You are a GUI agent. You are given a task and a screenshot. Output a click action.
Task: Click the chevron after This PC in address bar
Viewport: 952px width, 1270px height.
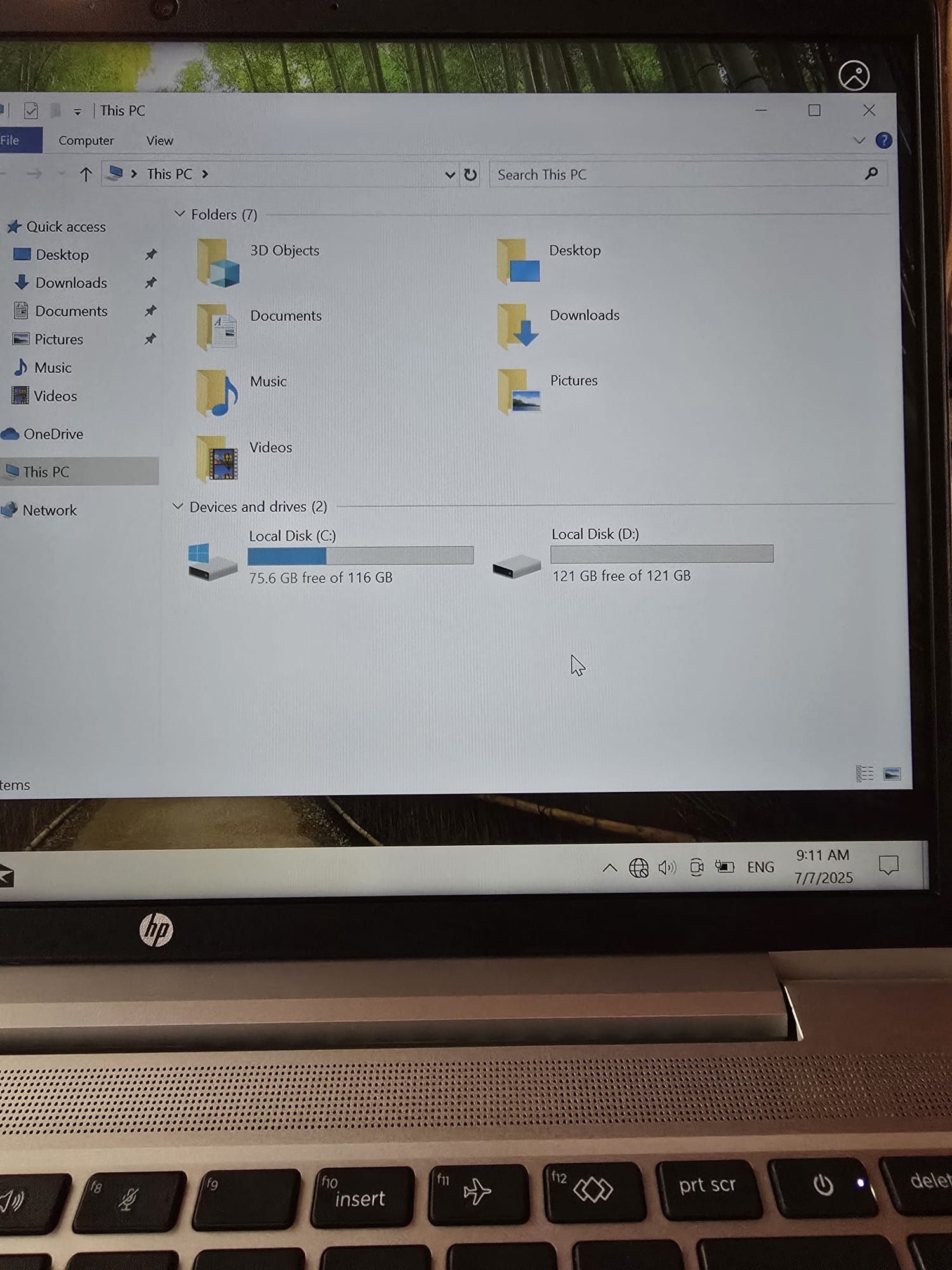click(x=205, y=174)
